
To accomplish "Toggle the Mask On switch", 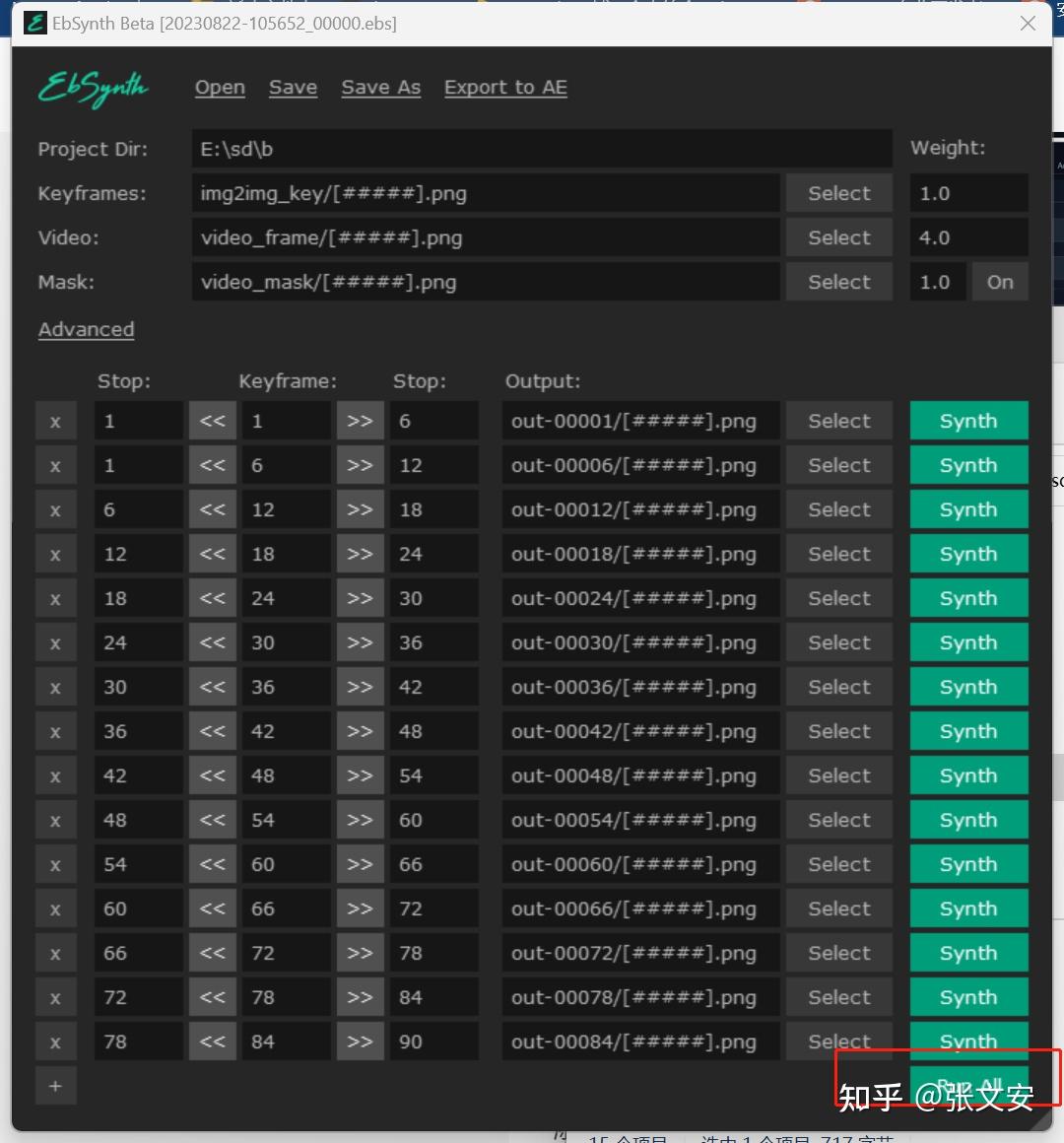I will click(1000, 281).
